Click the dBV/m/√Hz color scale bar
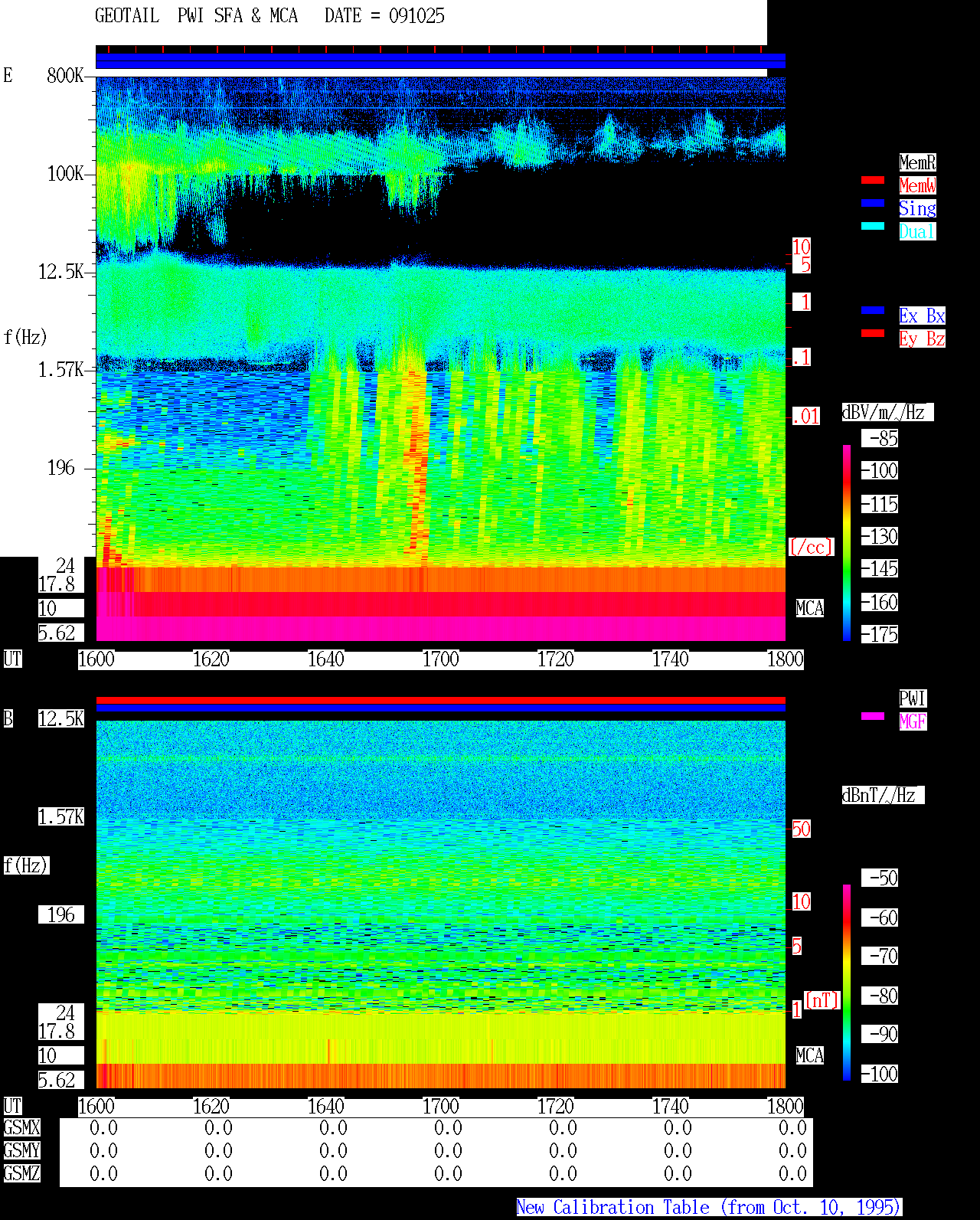The image size is (980, 1220). tap(847, 543)
